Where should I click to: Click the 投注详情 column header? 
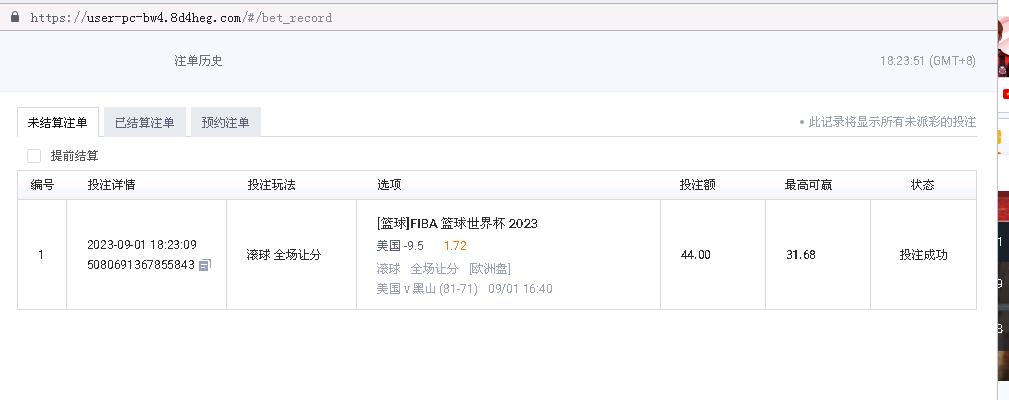point(111,185)
